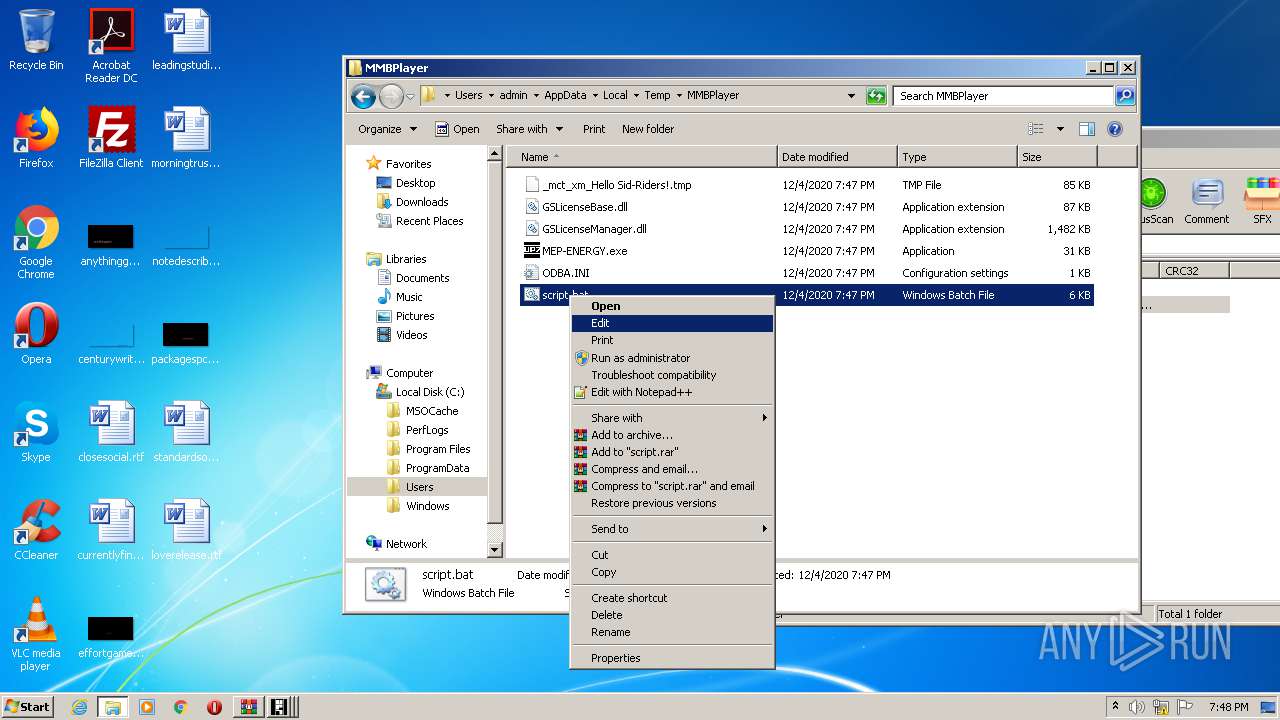This screenshot has height=720, width=1280.
Task: Choose Edit from context menu
Action: click(x=672, y=323)
